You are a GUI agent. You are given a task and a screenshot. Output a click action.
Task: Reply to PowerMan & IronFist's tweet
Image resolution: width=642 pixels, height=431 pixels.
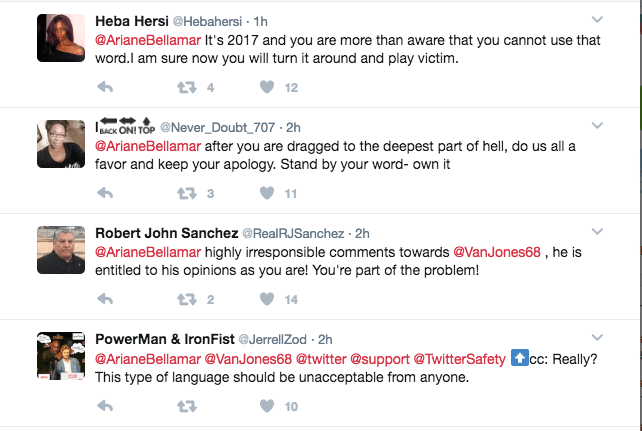105,406
